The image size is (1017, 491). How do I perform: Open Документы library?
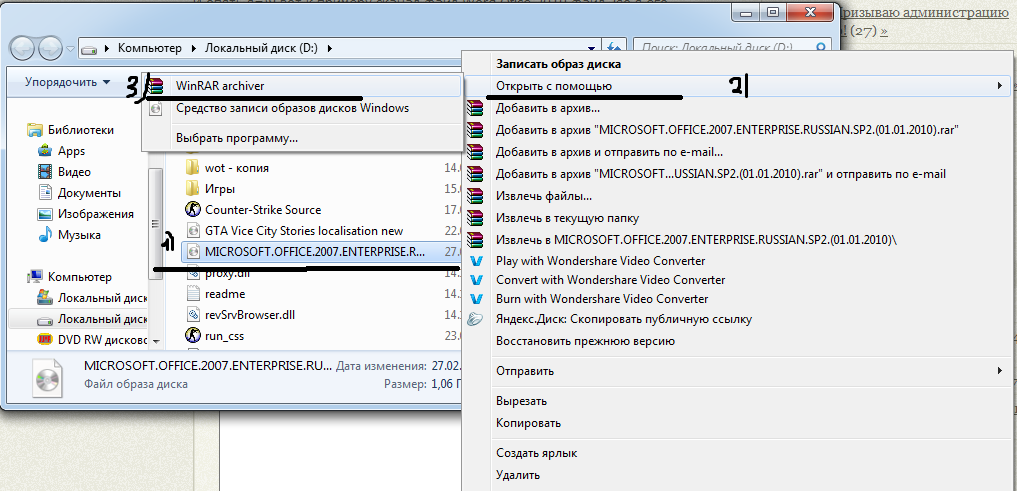89,193
